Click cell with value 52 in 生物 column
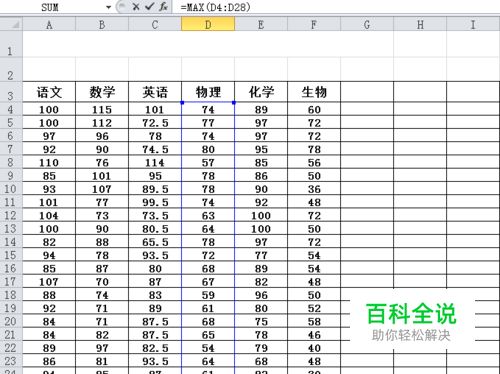 (314, 308)
